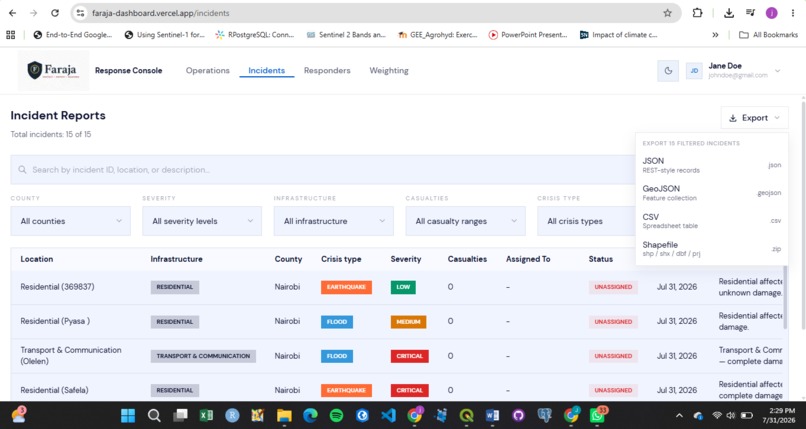
Task: Switch to the Weighting tab
Action: (x=389, y=70)
